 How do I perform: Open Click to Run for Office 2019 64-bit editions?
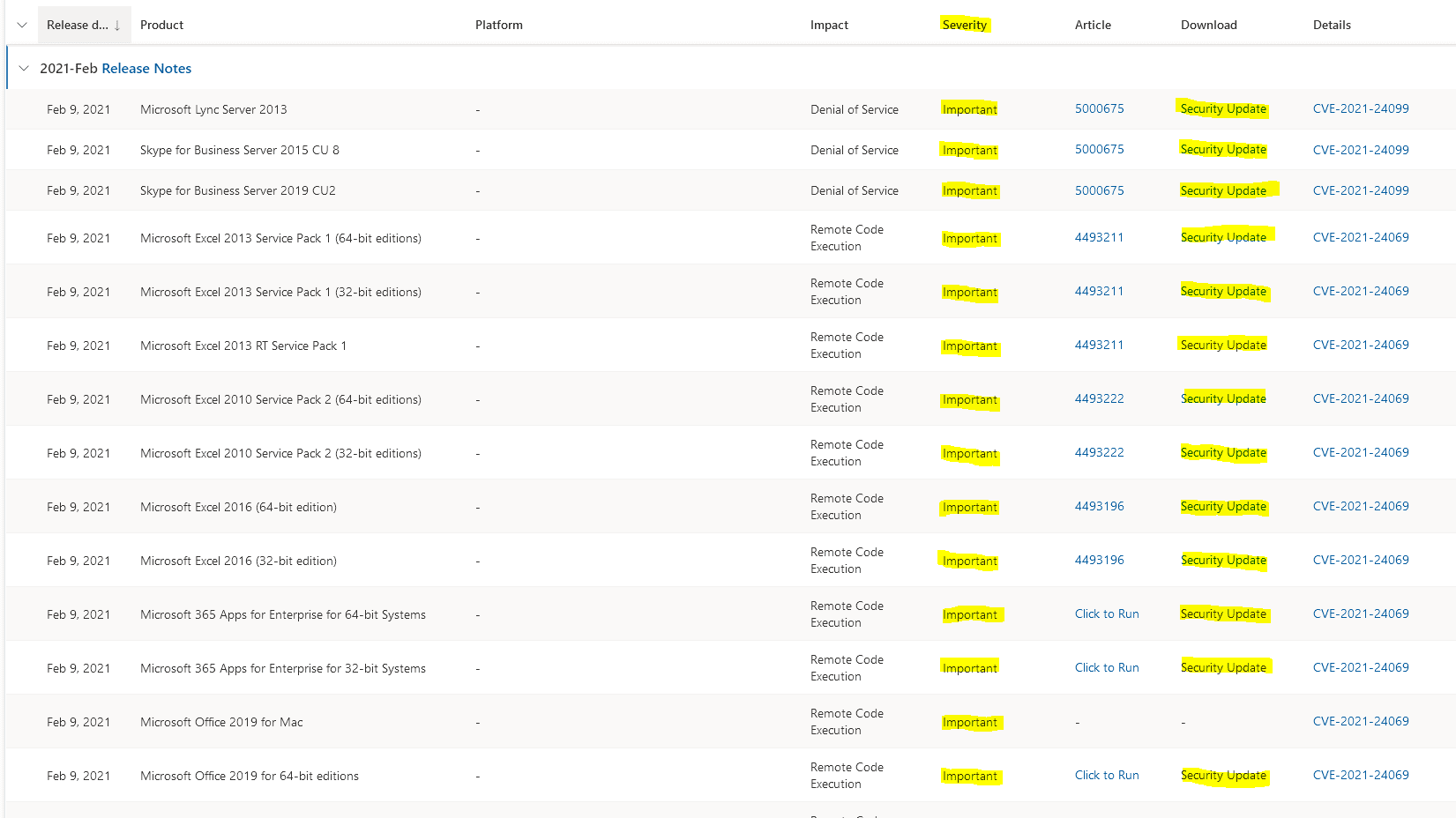1107,776
